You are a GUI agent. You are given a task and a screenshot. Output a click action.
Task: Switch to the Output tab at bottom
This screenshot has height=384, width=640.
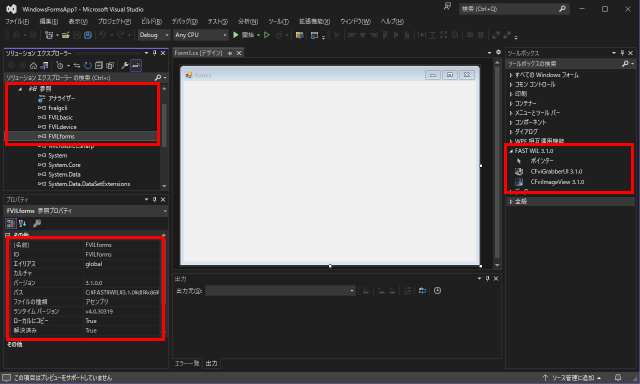coord(211,363)
